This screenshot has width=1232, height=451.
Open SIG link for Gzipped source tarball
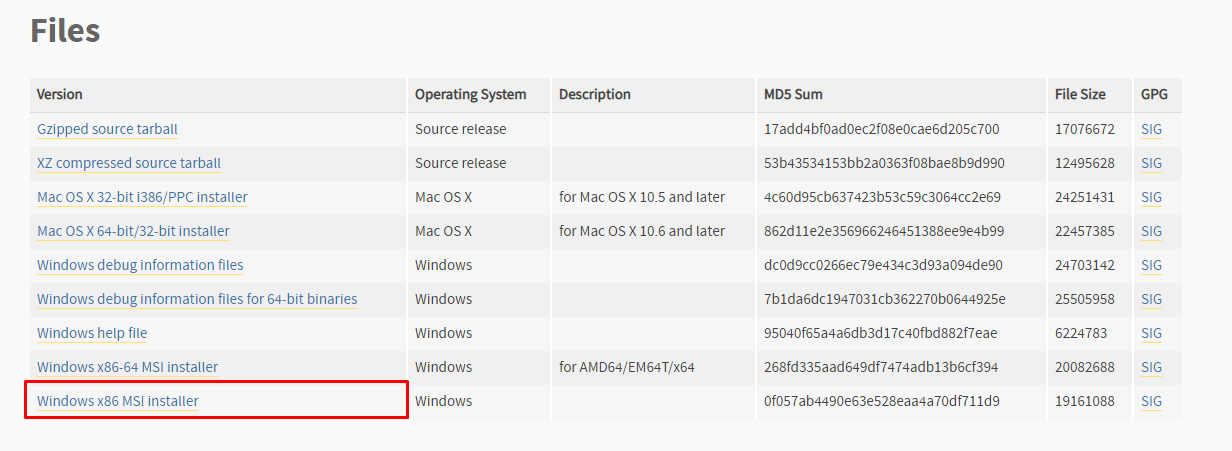click(1151, 129)
